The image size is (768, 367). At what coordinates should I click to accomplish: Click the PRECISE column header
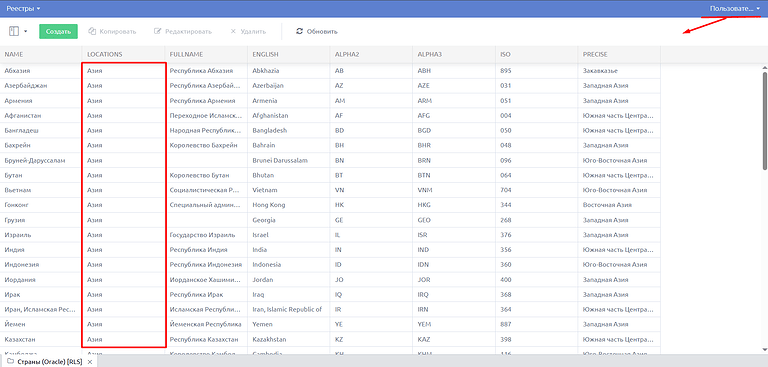[619, 54]
